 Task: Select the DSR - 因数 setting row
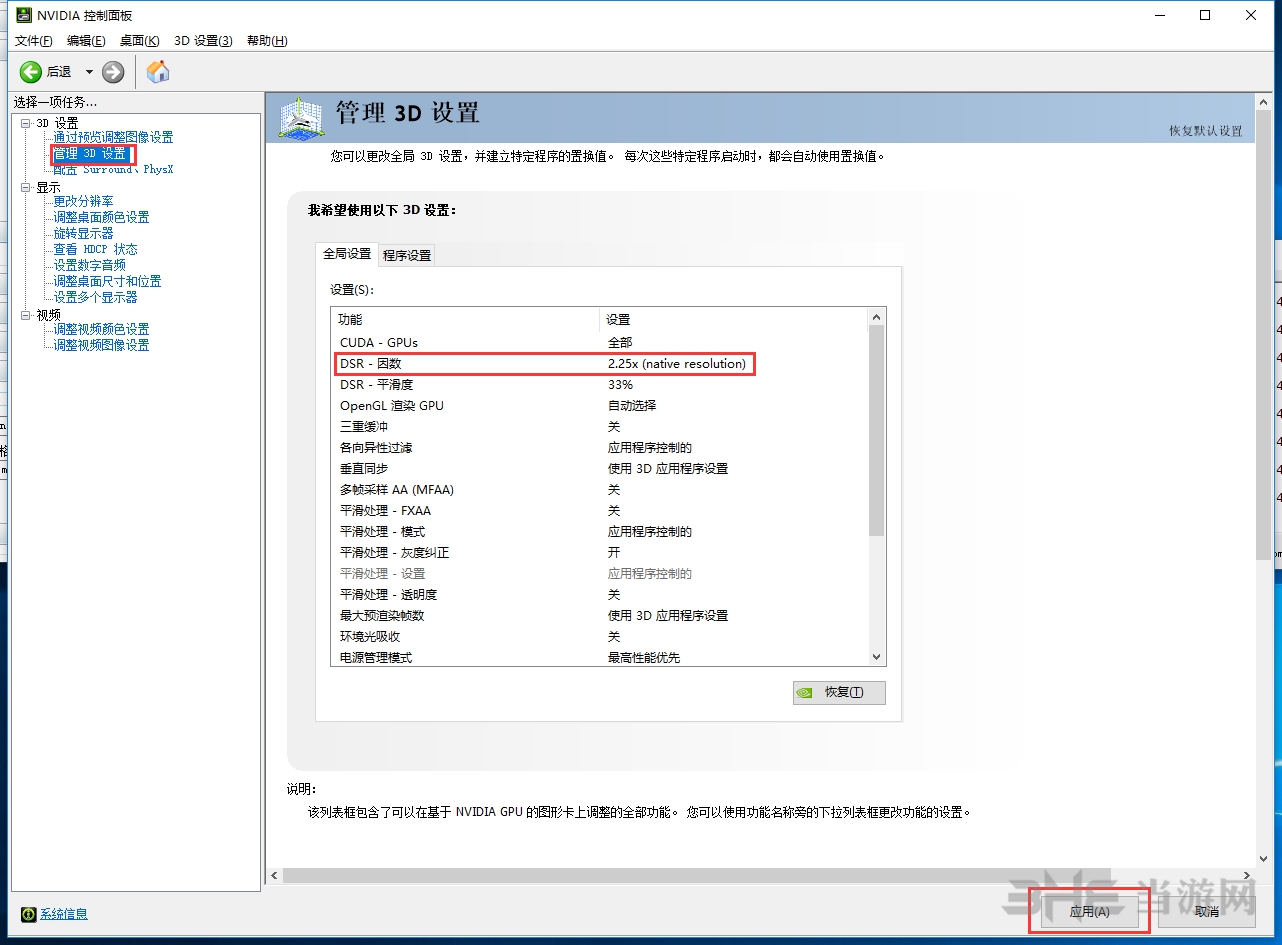point(599,363)
